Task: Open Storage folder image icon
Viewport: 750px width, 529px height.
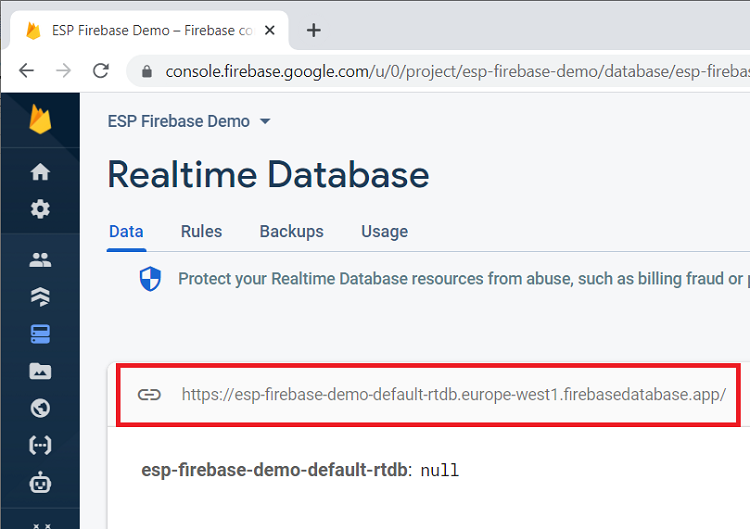Action: click(x=40, y=371)
